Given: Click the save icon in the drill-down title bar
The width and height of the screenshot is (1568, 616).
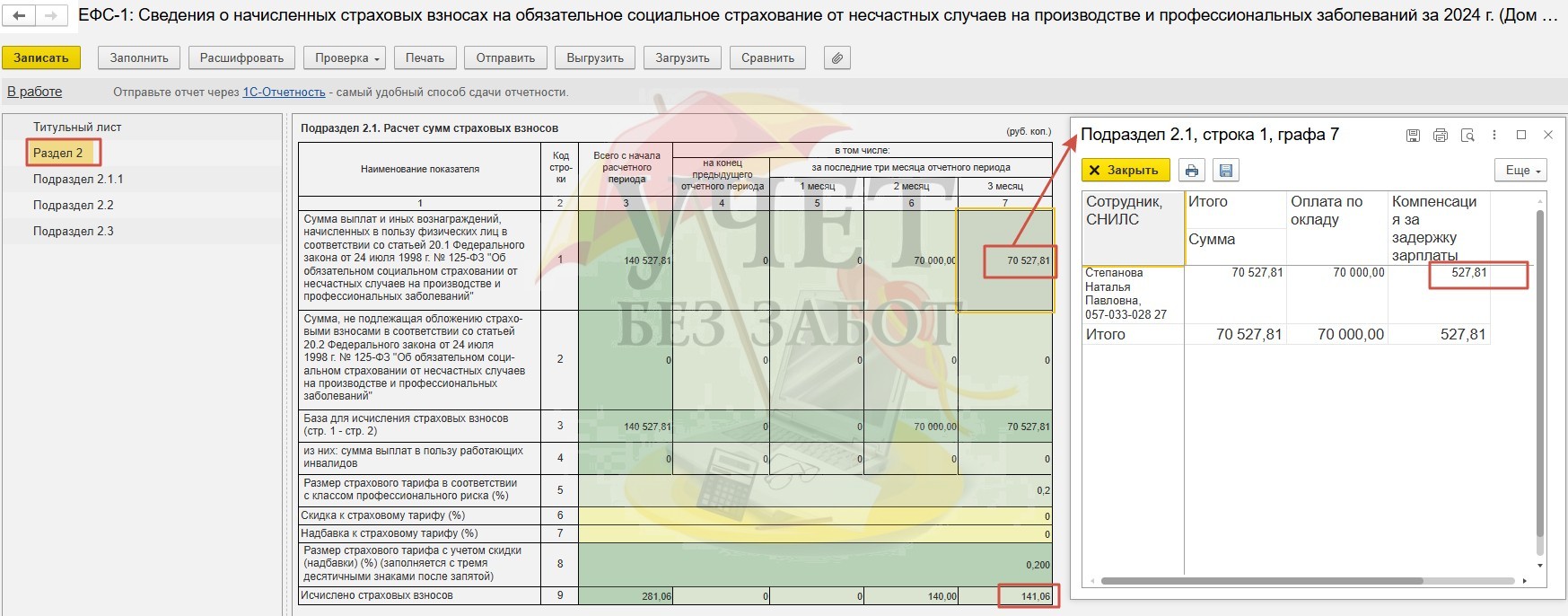Looking at the screenshot, I should [1413, 136].
